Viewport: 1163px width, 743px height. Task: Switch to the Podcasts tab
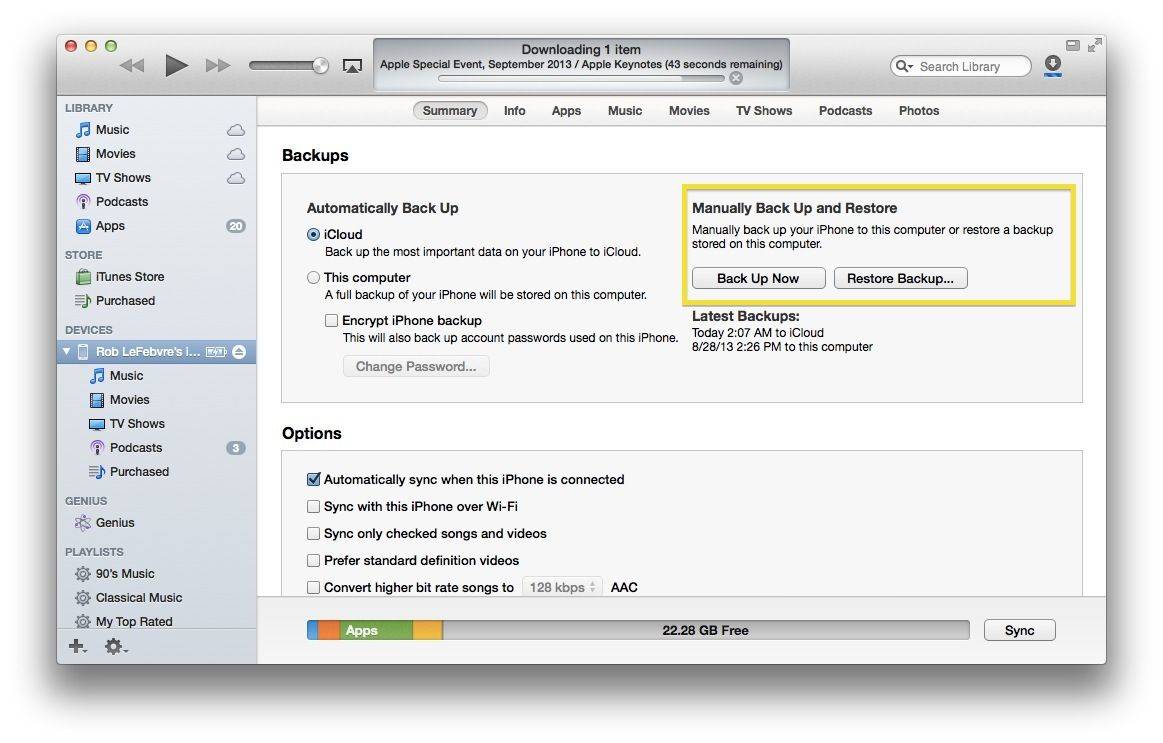pyautogui.click(x=845, y=110)
